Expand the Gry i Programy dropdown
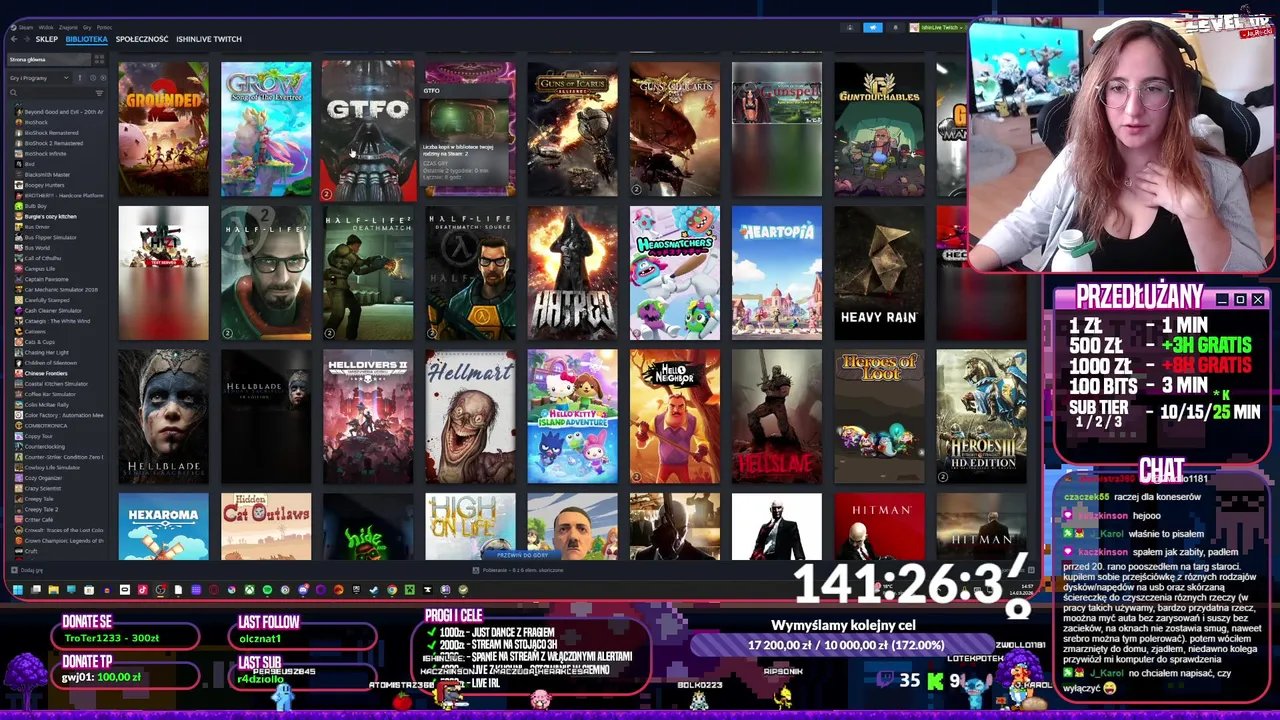The height and width of the screenshot is (720, 1280). 39,78
